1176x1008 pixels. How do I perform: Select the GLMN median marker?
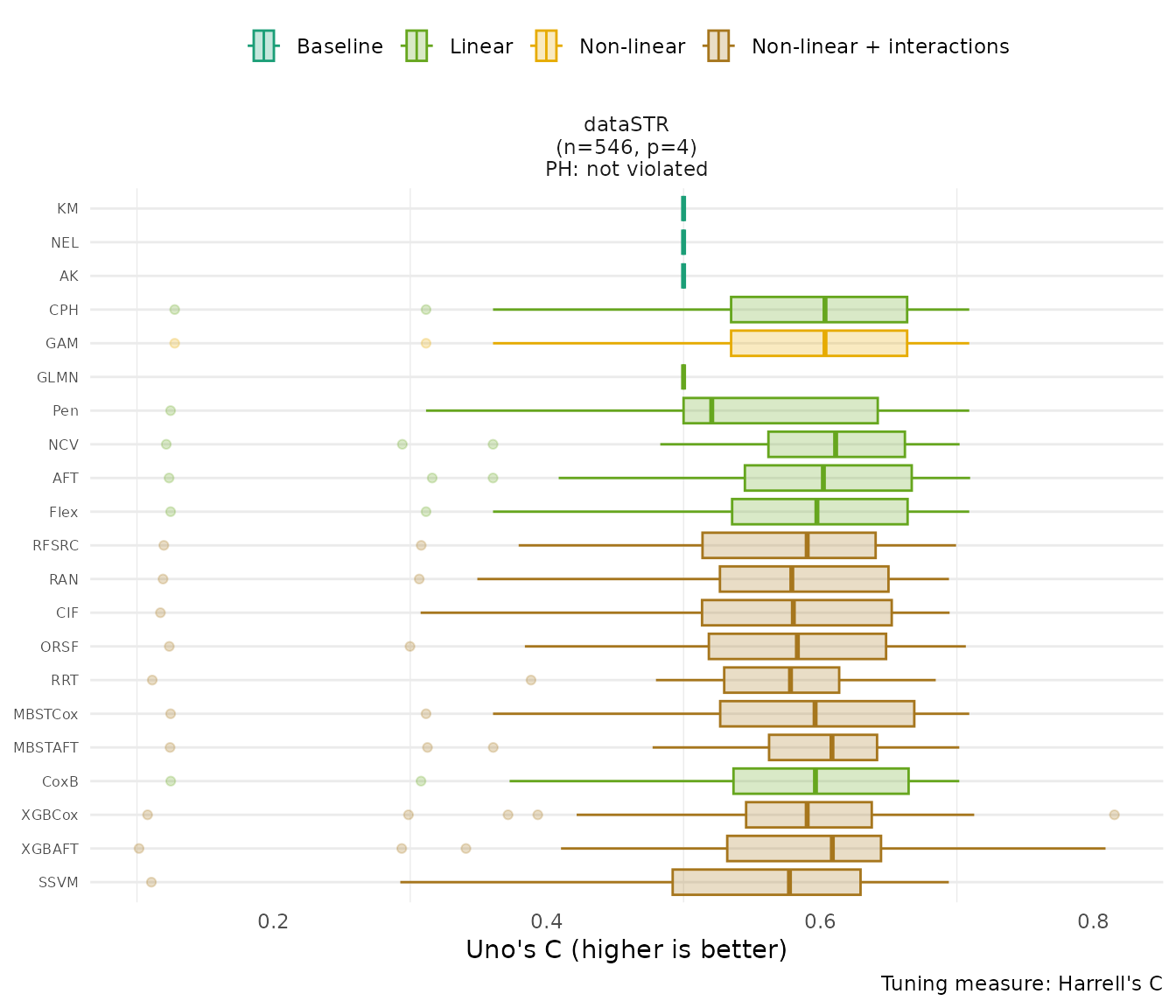coord(683,377)
